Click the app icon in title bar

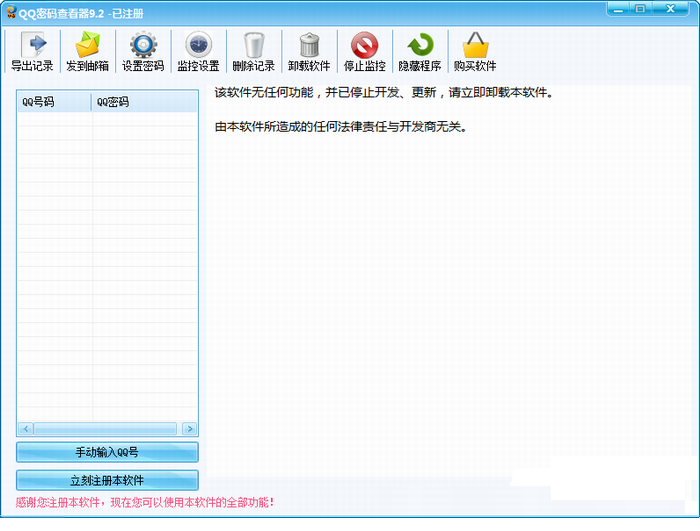click(11, 13)
